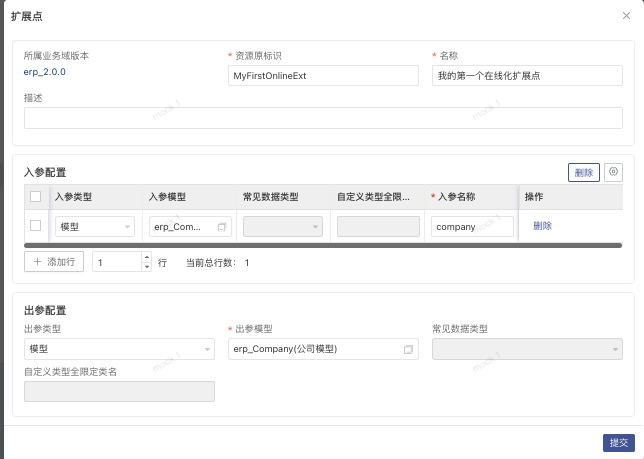Click the 添加行 button
Viewport: 644px width, 459px height.
(x=54, y=262)
